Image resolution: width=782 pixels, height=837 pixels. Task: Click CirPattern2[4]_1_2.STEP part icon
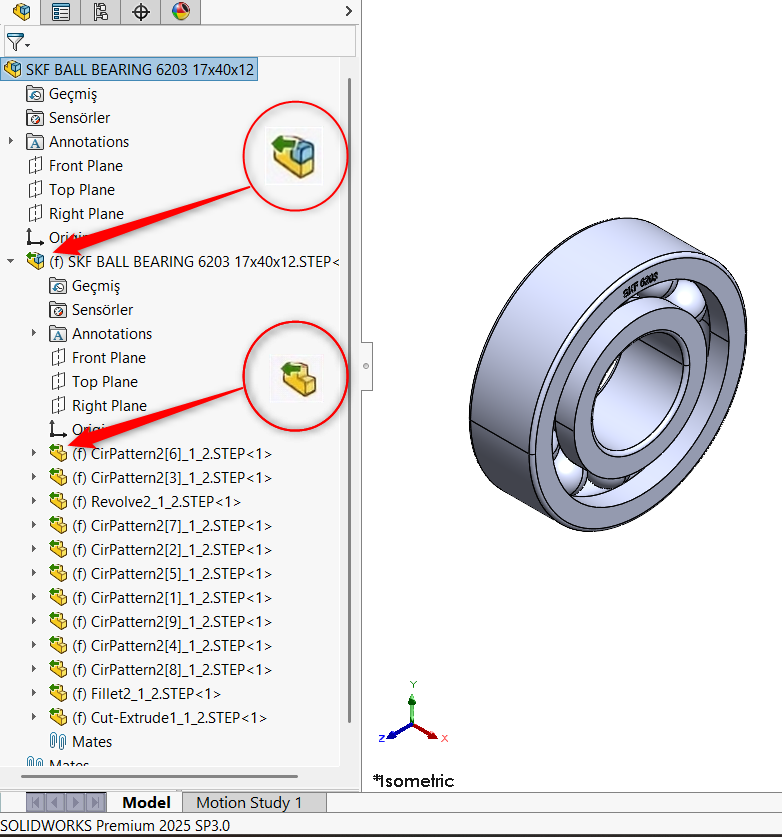(x=58, y=645)
